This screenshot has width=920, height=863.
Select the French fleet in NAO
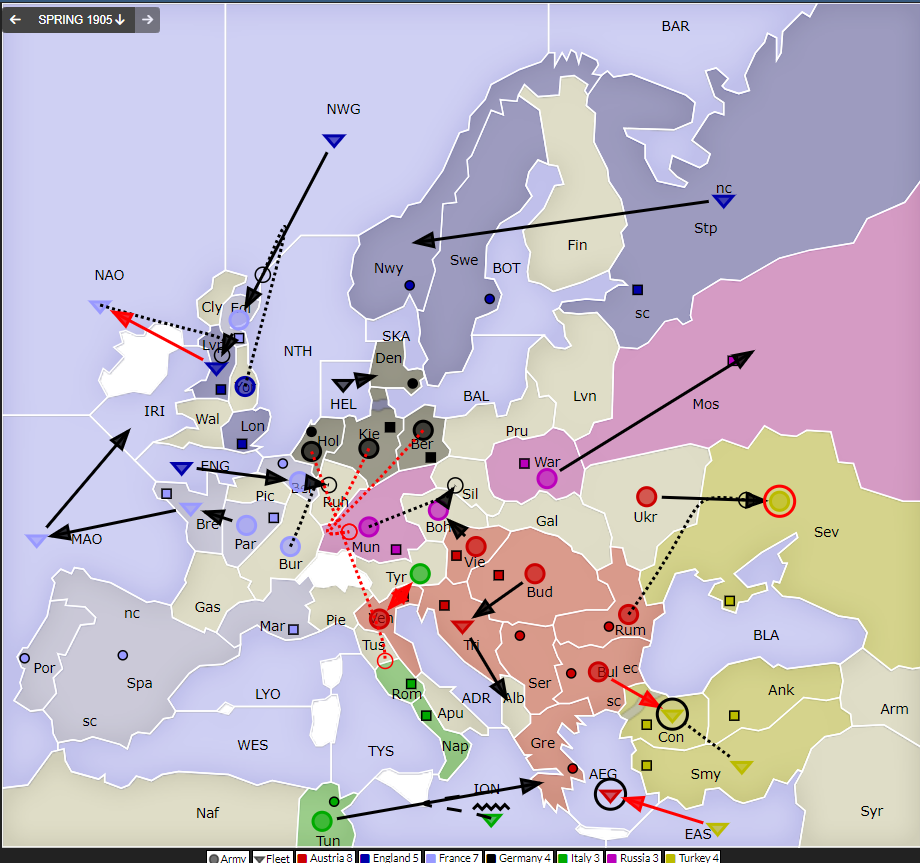tap(100, 306)
